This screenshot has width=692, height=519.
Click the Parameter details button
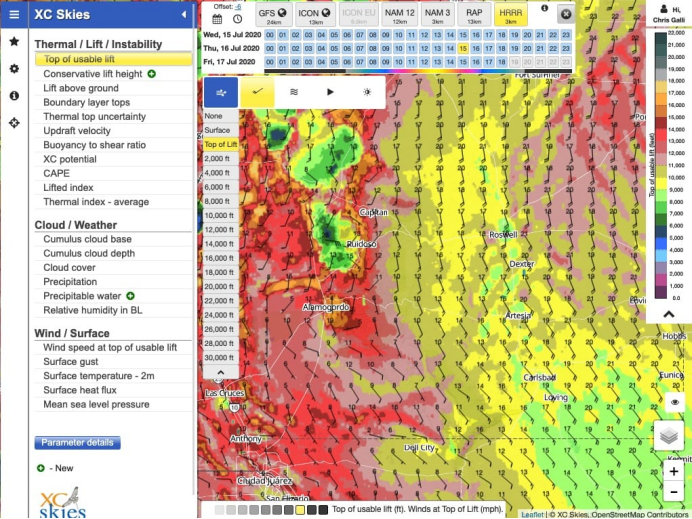[77, 443]
